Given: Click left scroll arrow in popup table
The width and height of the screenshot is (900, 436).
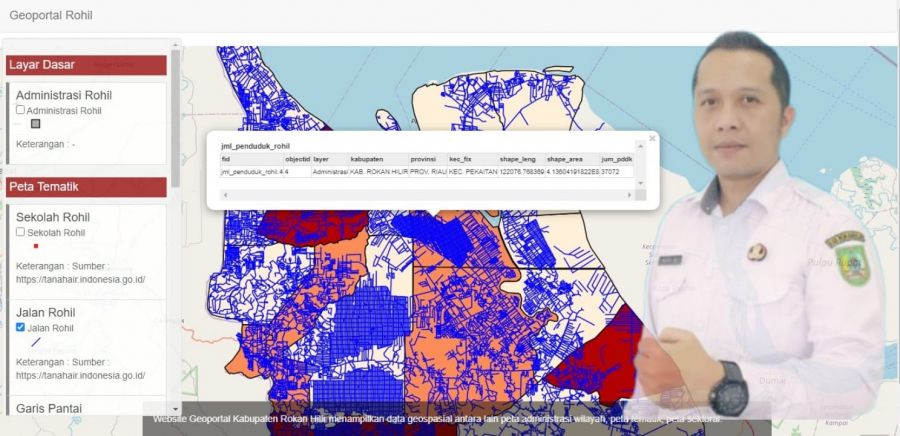Looking at the screenshot, I should point(226,195).
